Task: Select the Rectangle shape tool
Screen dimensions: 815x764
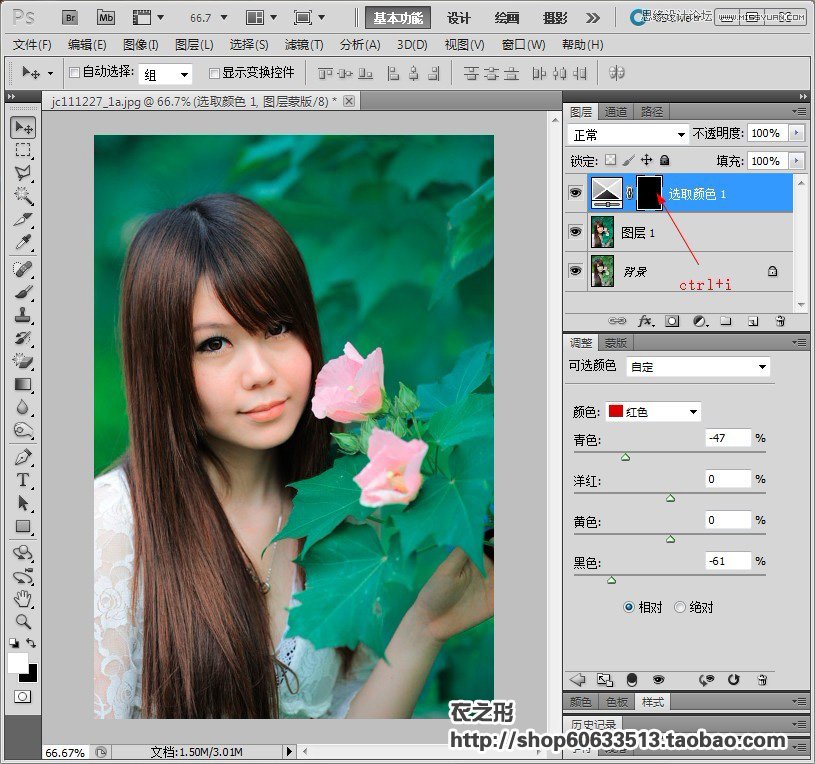Action: (x=23, y=526)
